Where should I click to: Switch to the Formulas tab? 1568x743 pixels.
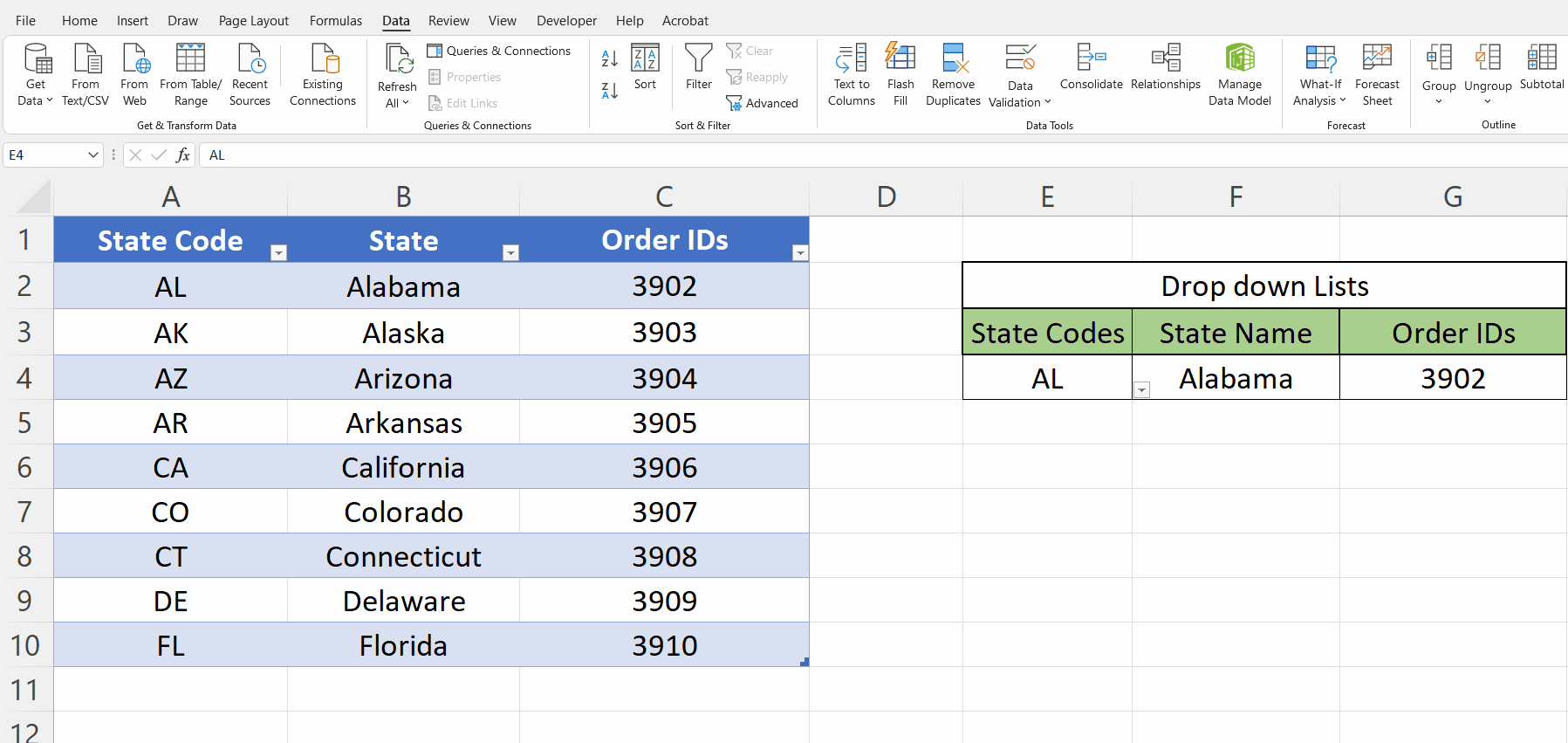tap(336, 20)
